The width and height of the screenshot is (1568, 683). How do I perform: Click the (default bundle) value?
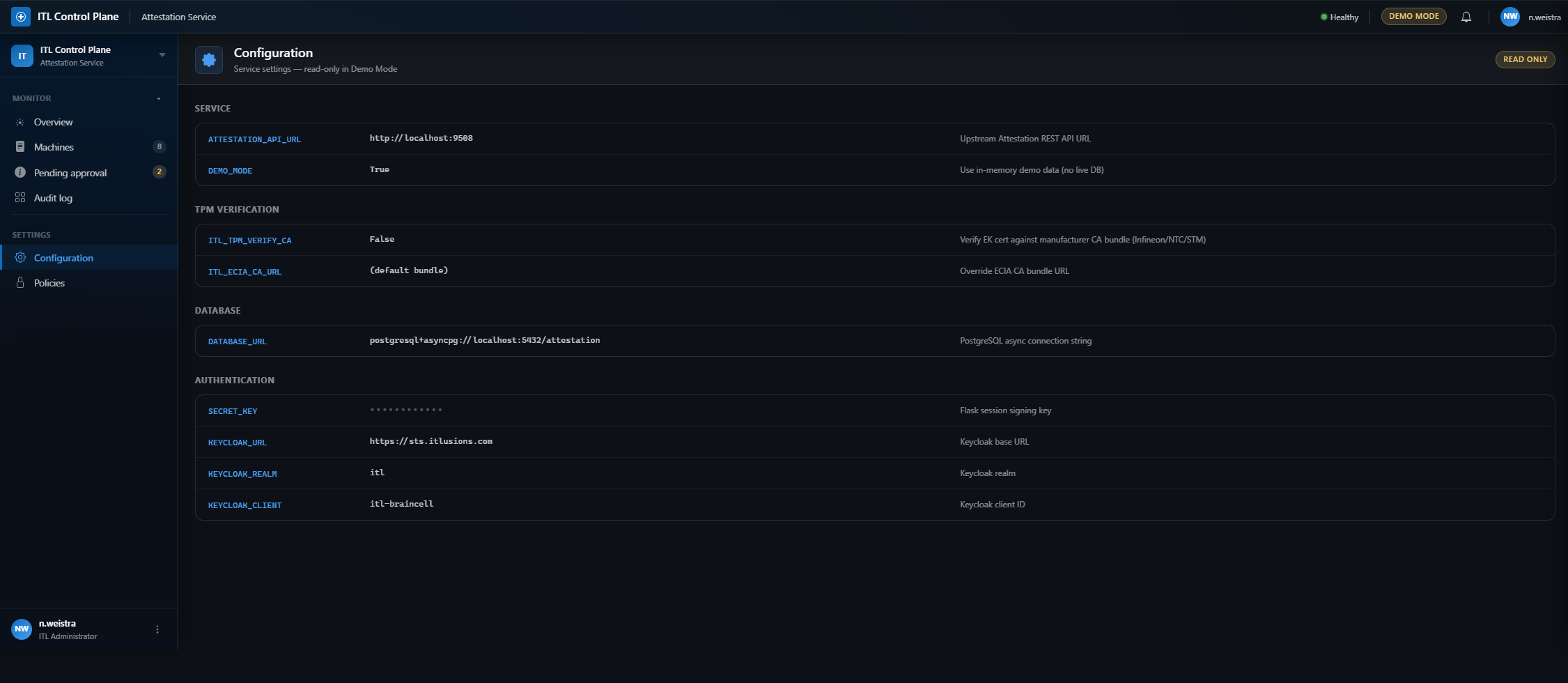409,271
